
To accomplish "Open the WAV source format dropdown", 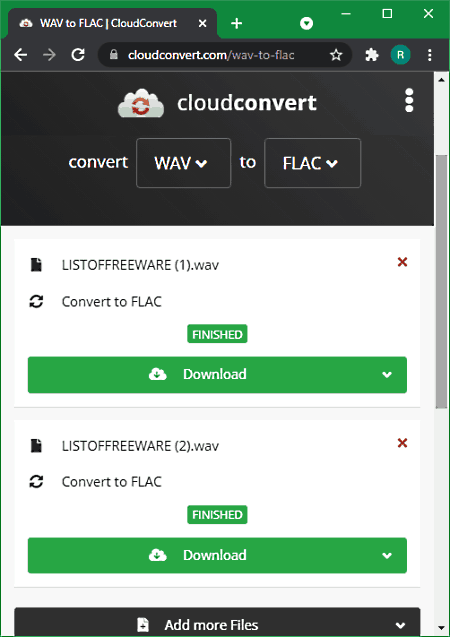I will pos(184,163).
